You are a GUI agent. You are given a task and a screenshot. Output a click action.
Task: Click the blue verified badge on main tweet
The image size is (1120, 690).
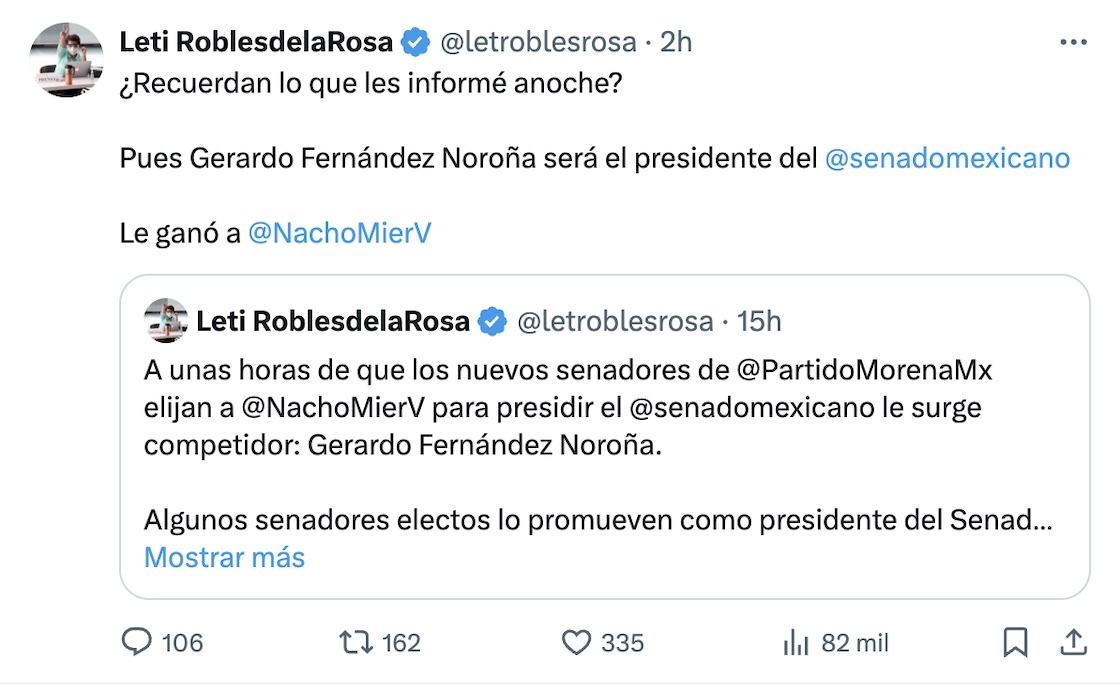click(416, 42)
